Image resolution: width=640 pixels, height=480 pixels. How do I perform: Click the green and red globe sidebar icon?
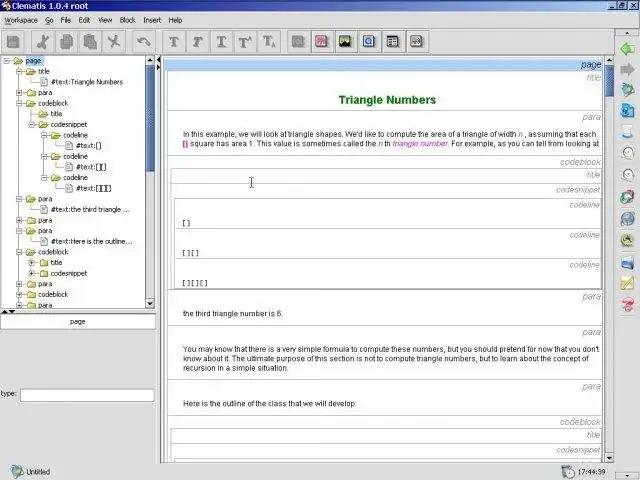coord(627,197)
